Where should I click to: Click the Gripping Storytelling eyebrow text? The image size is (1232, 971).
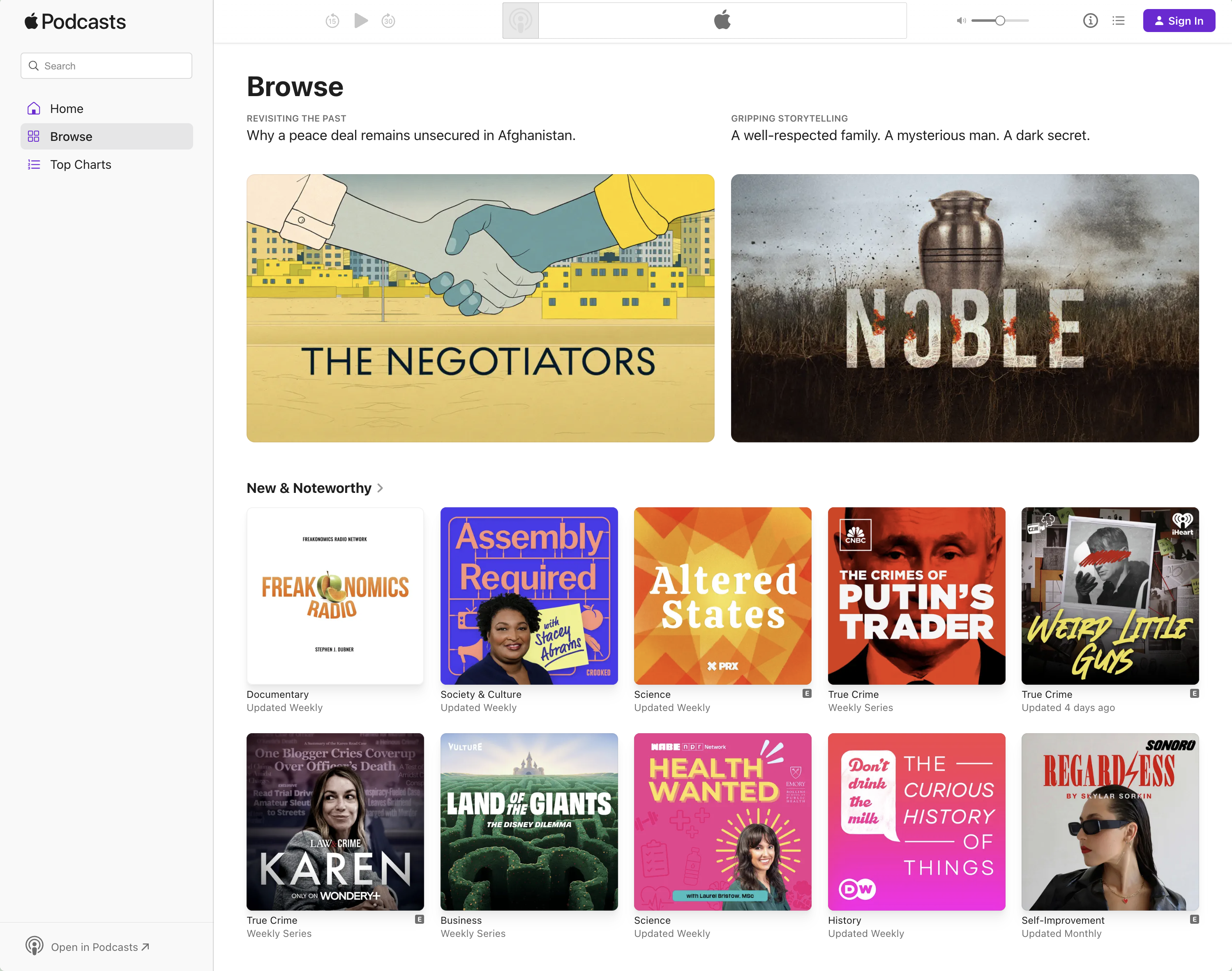789,118
